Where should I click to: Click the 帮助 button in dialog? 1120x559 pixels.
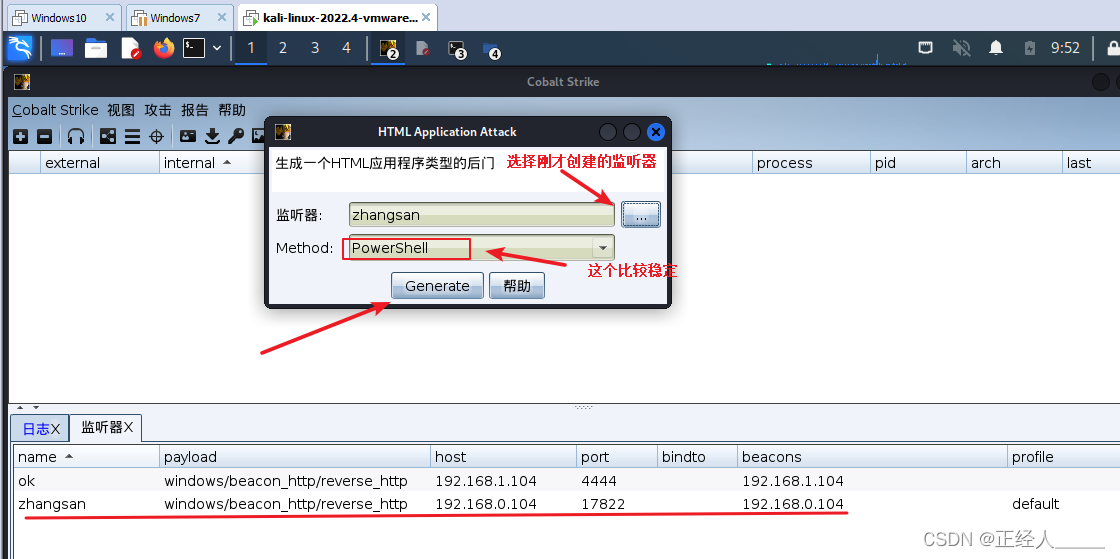(517, 286)
